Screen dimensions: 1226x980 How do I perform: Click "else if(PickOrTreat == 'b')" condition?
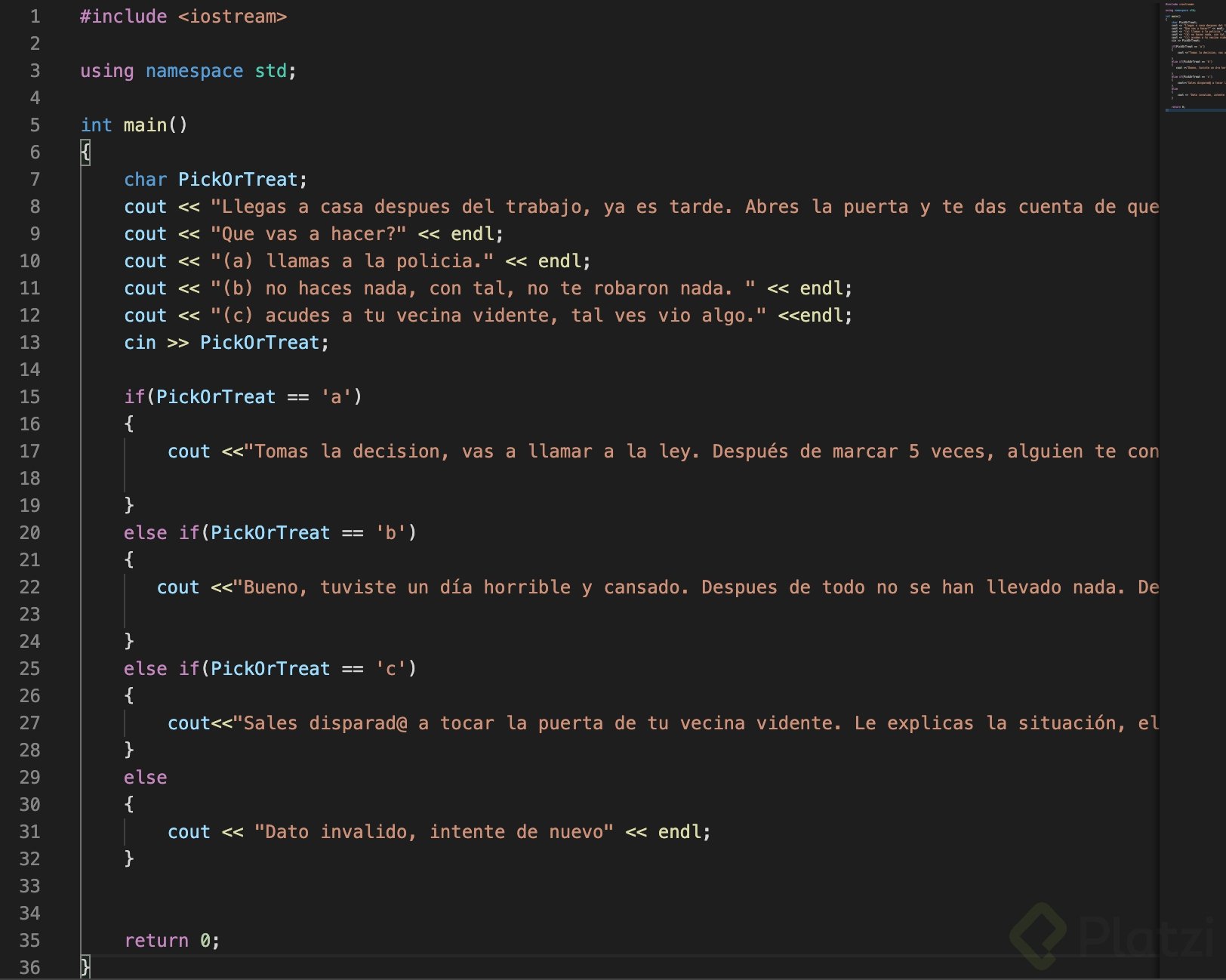pyautogui.click(x=270, y=533)
